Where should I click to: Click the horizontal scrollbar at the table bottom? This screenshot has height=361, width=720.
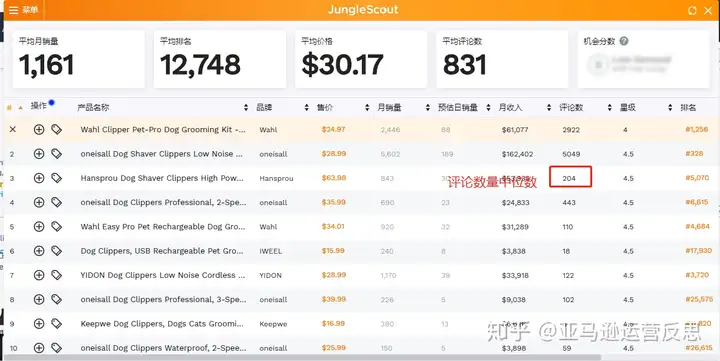pyautogui.click(x=303, y=357)
